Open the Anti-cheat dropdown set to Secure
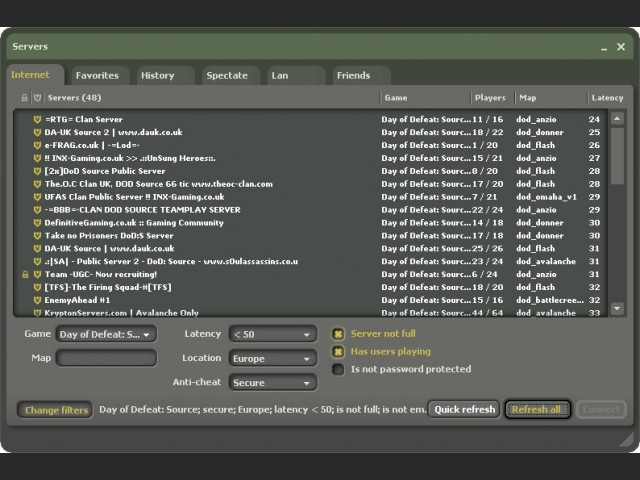This screenshot has width=640, height=480. 272,382
